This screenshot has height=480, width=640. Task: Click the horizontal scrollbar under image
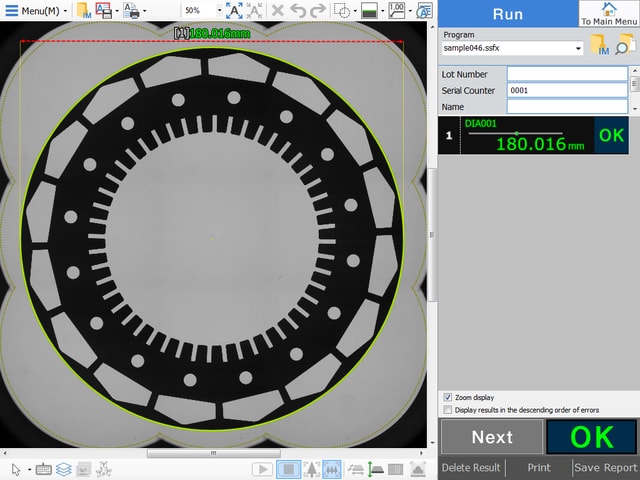213,453
